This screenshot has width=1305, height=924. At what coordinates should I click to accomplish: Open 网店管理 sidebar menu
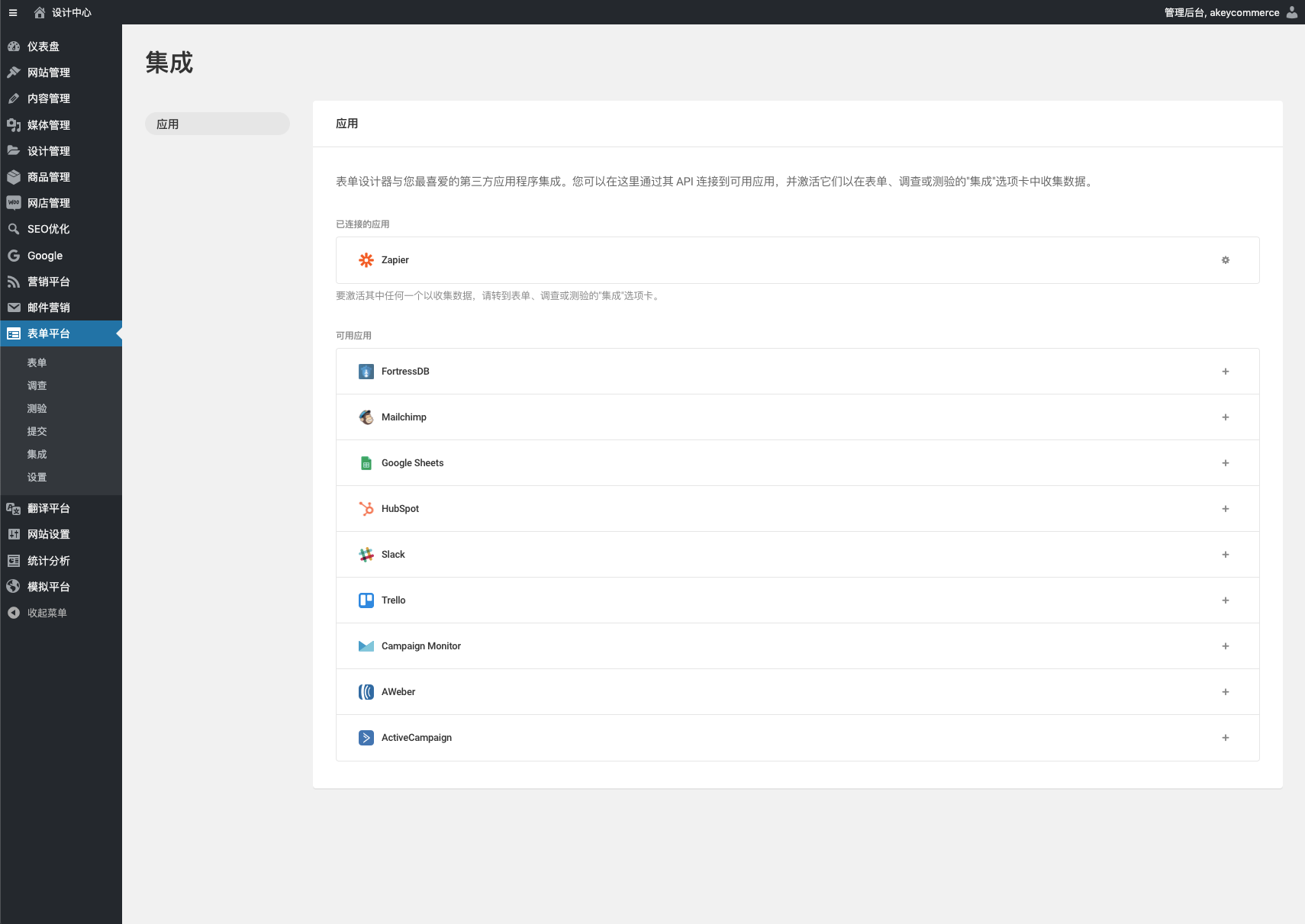click(x=61, y=203)
